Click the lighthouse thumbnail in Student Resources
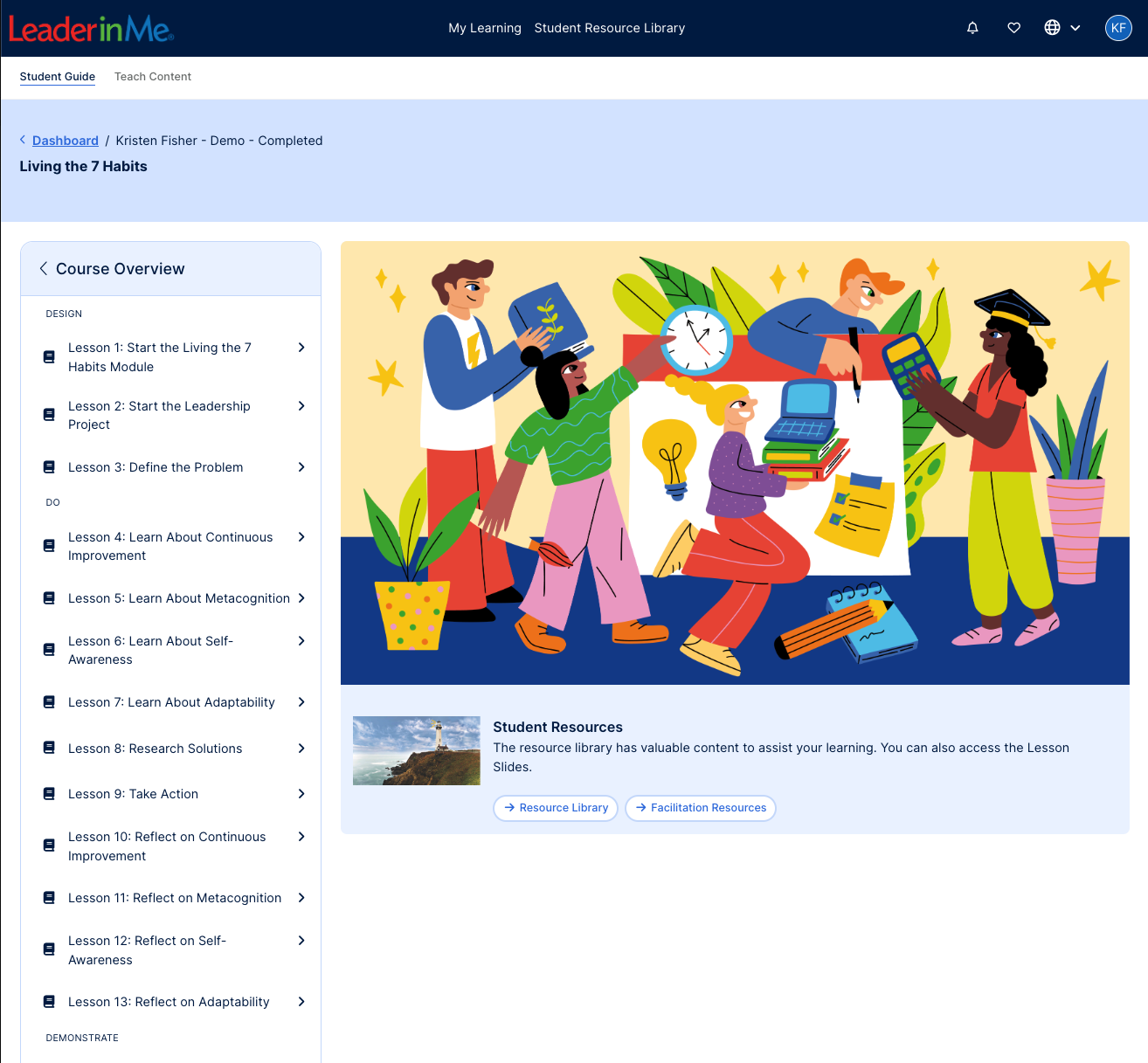 click(417, 751)
